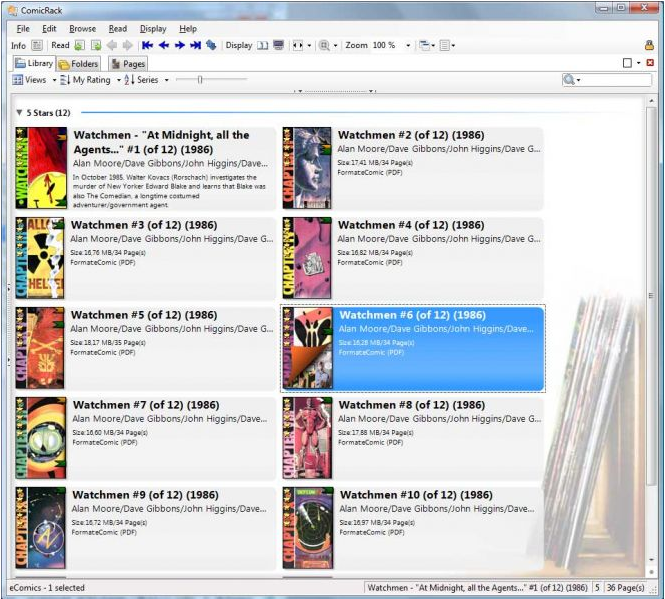Open the Zoom 100 % dropdown
Screen dimensions: 665x599
pos(408,45)
